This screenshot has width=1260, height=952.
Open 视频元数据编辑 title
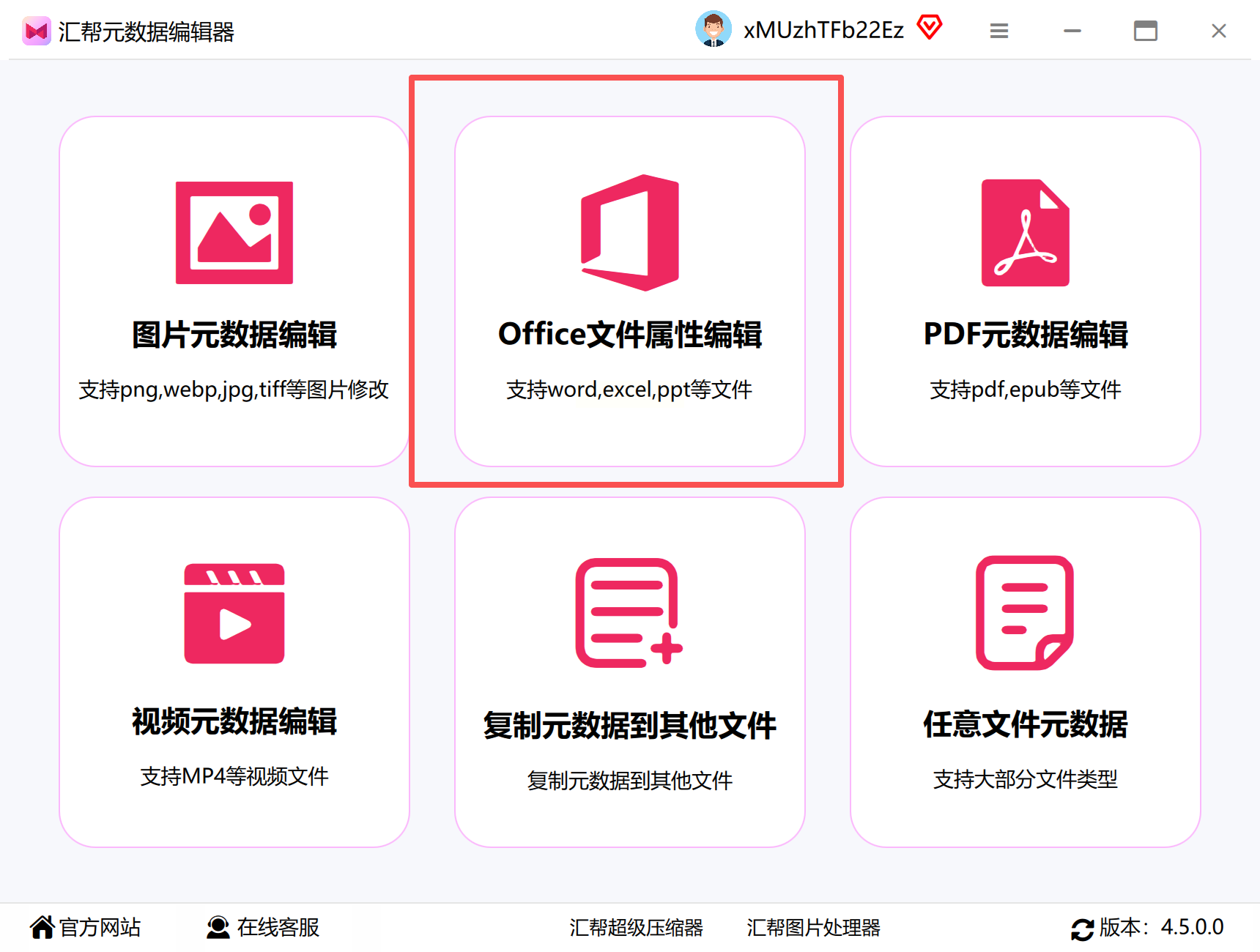234,721
